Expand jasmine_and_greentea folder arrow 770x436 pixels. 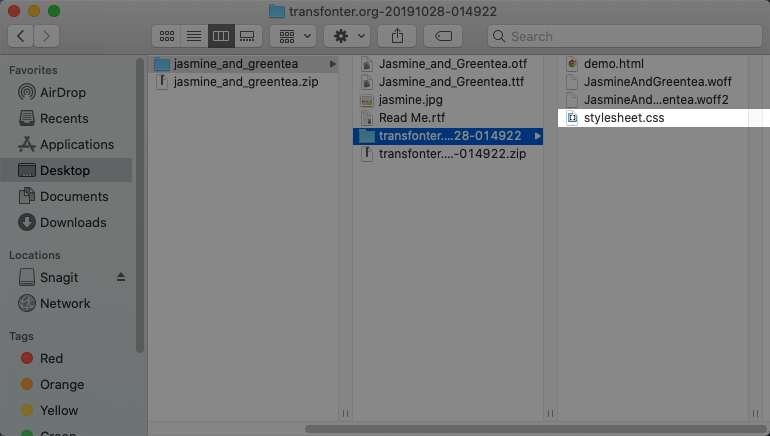point(332,64)
